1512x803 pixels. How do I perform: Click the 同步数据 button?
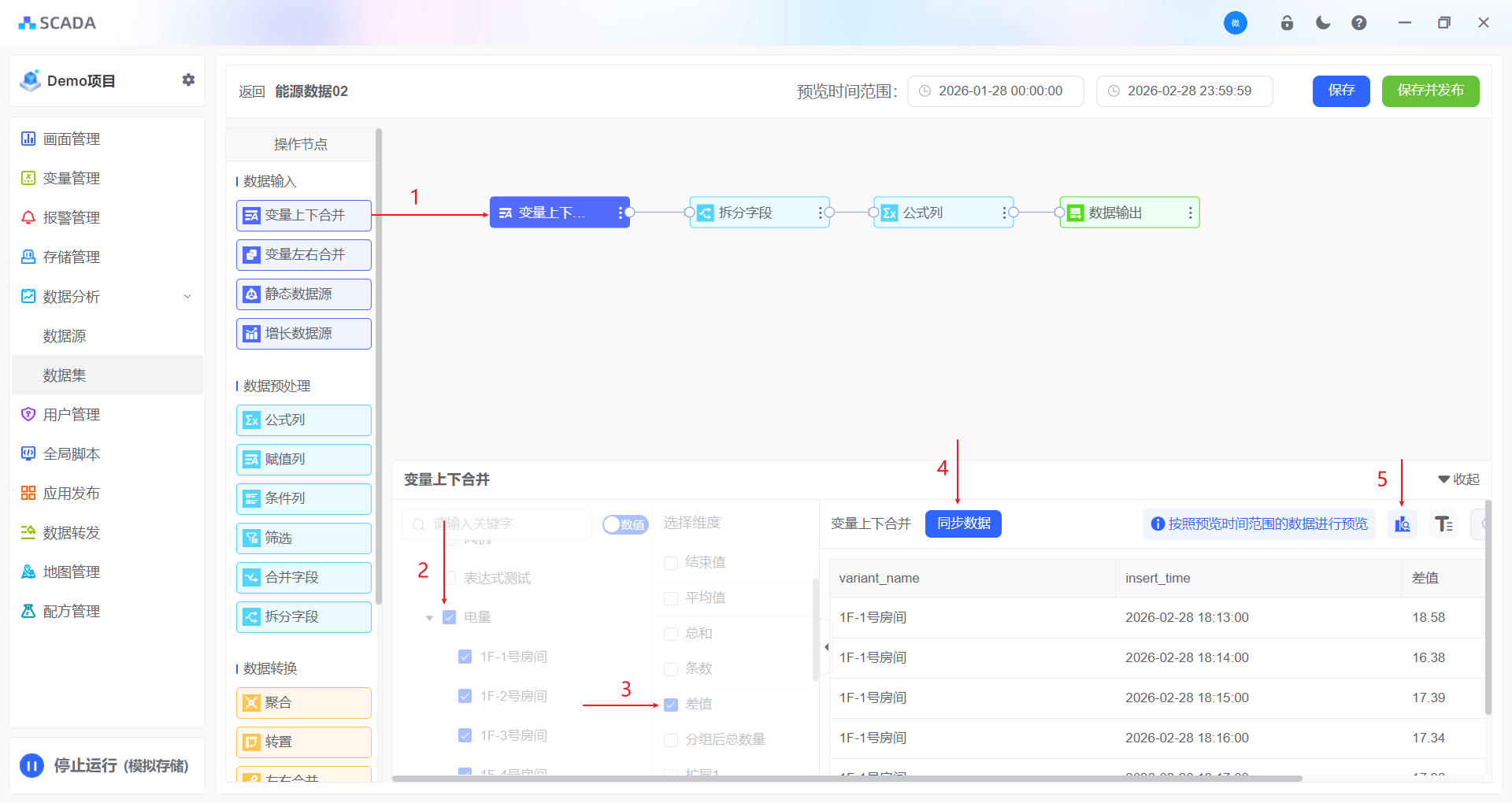(x=963, y=524)
